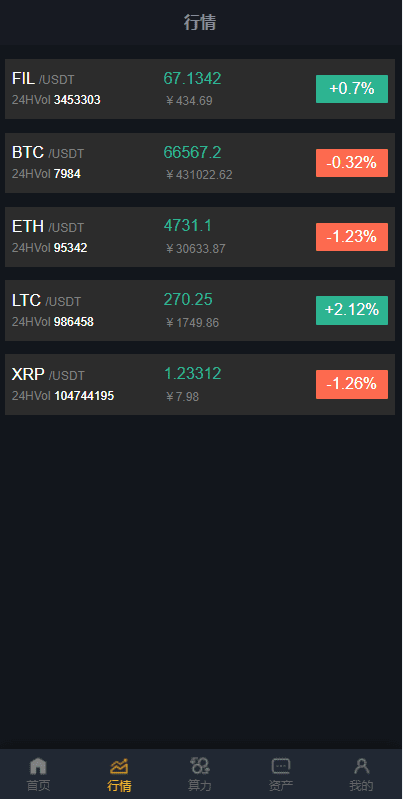Click the LTC +2.12% change badge
403x799 pixels.
352,310
